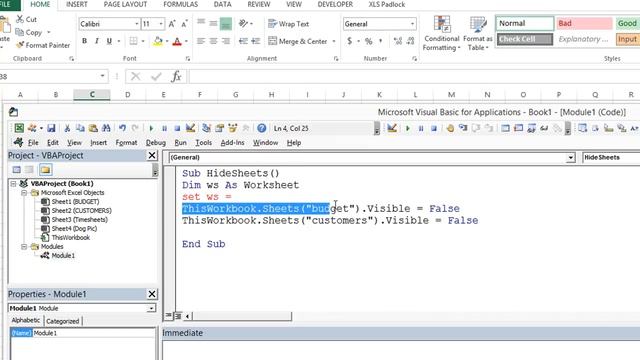Image resolution: width=640 pixels, height=360 pixels.
Task: Click the Percent Style icon
Action: coord(369,41)
